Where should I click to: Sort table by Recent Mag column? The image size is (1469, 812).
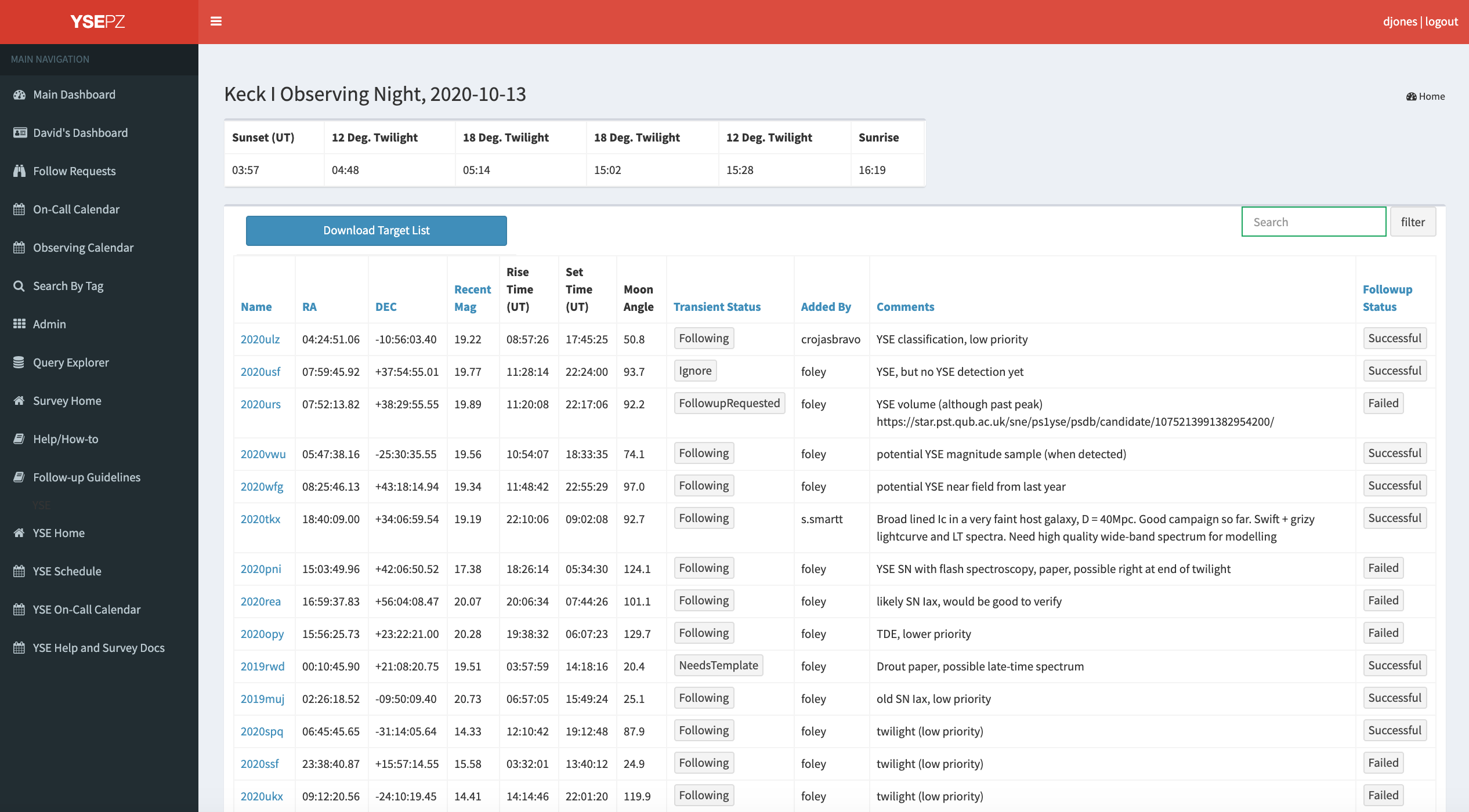(472, 298)
